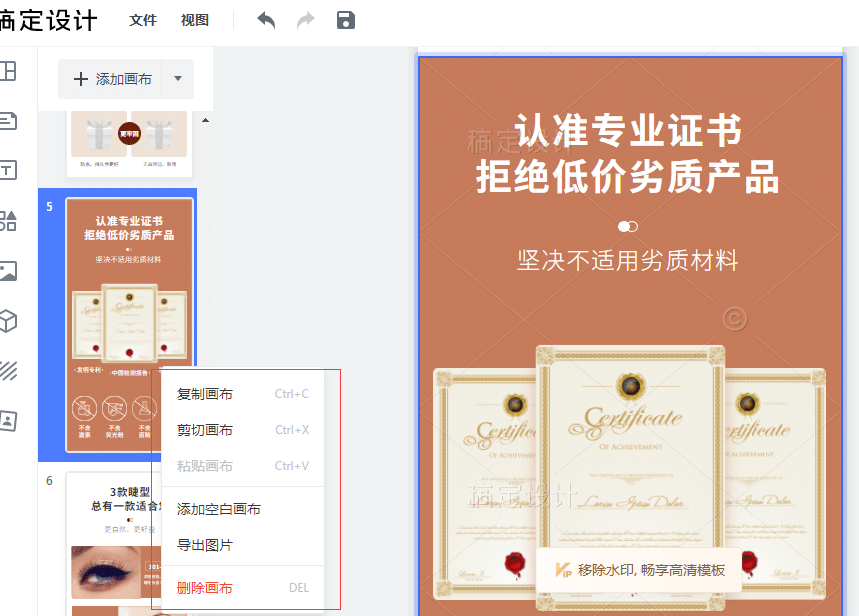Image resolution: width=859 pixels, height=616 pixels.
Task: Choose 粘贴画布 in the context menu
Action: [x=243, y=466]
